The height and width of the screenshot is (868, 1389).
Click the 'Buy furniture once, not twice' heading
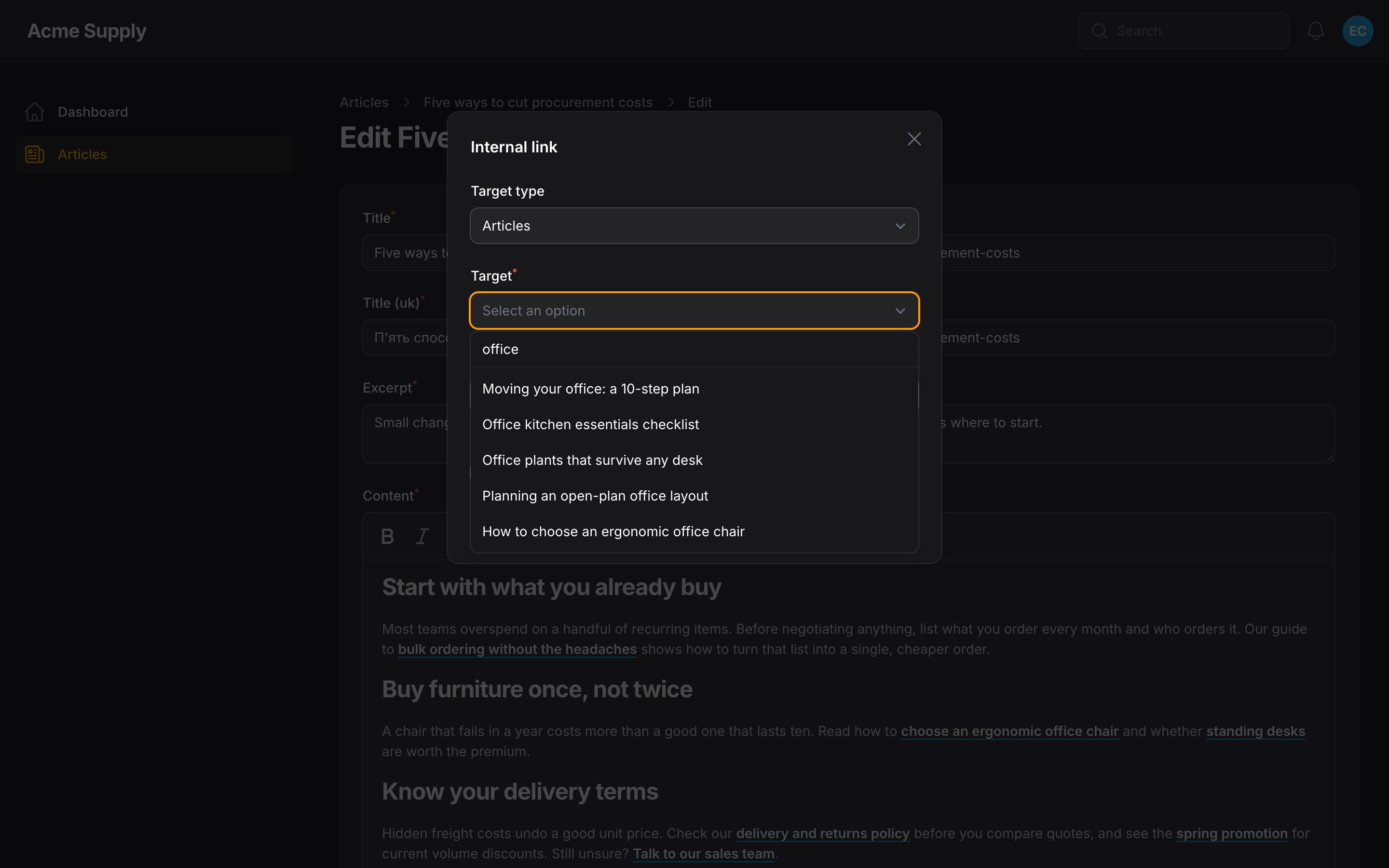(537, 690)
